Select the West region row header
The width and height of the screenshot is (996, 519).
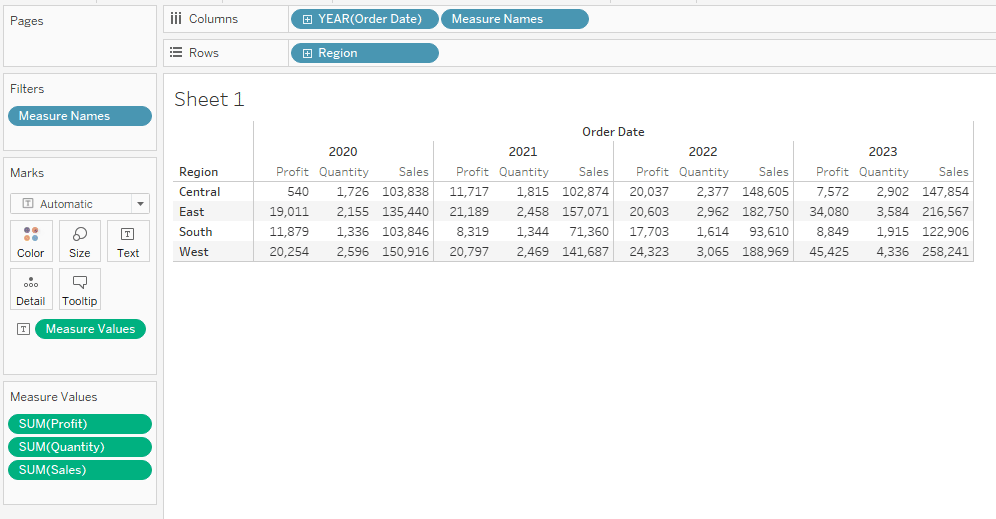[194, 252]
